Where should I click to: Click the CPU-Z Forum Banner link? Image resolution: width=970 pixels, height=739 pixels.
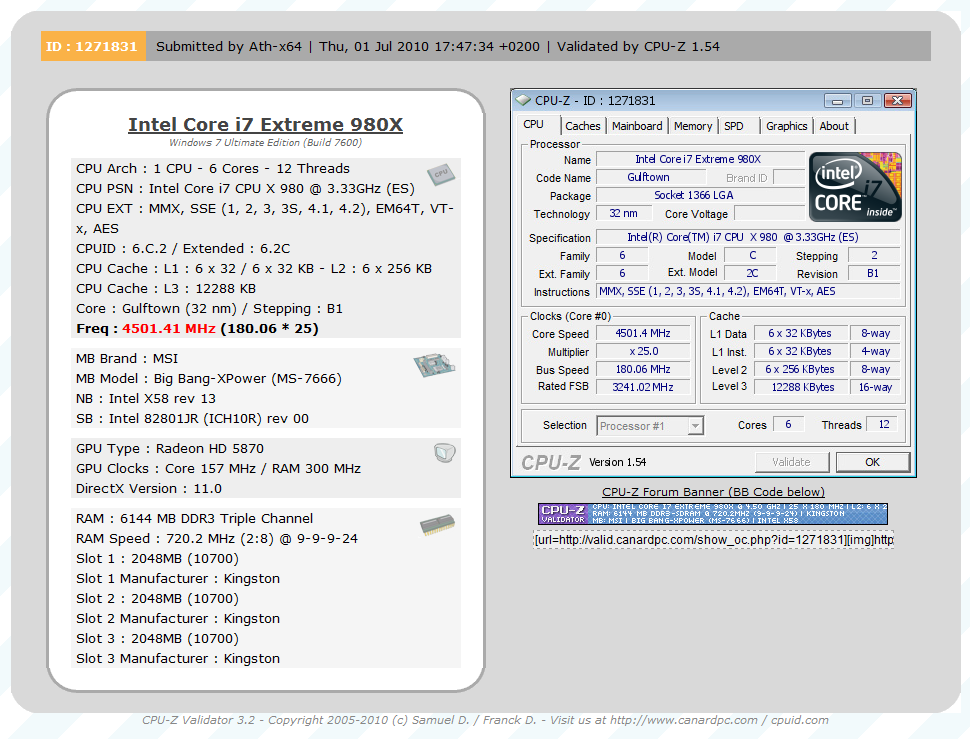[x=713, y=492]
